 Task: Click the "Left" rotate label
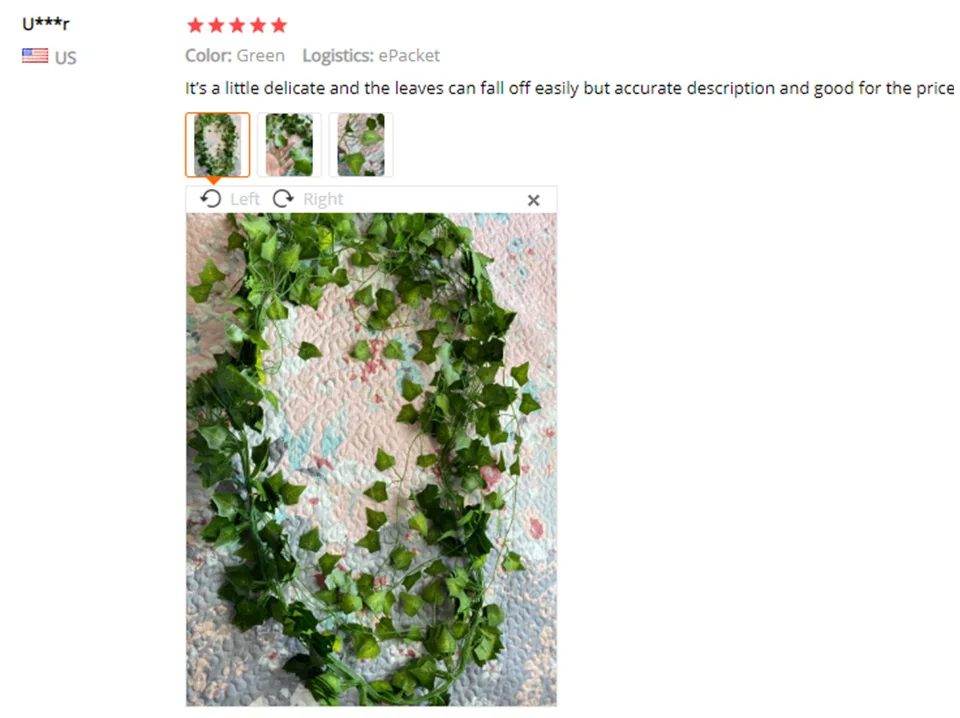click(x=245, y=199)
